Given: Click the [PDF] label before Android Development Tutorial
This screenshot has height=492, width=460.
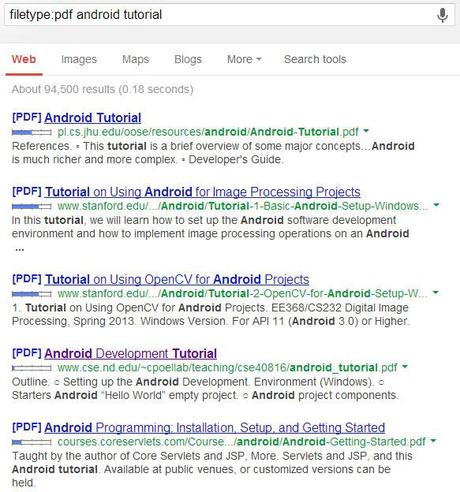Looking at the screenshot, I should (x=27, y=353).
